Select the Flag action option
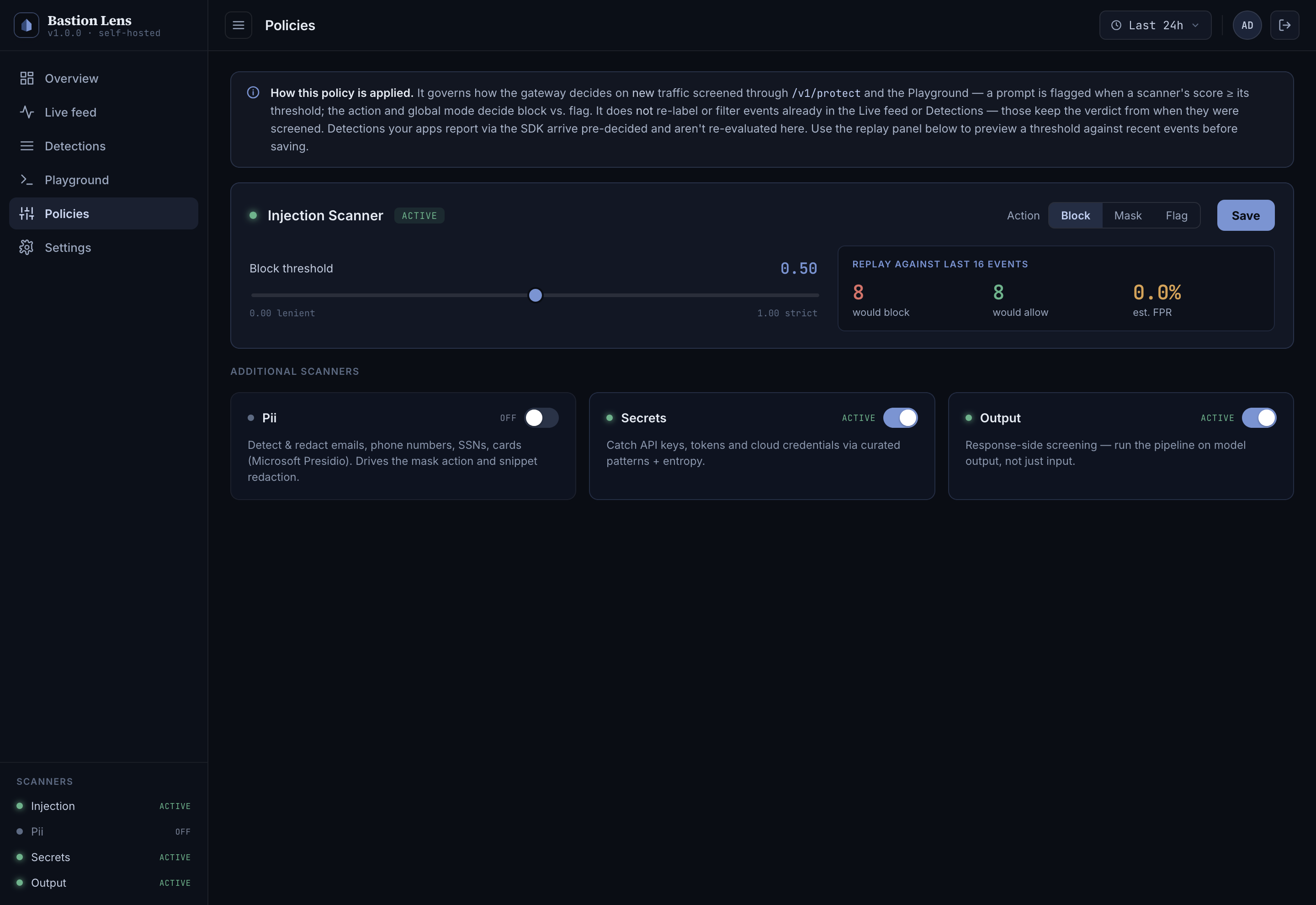 (x=1176, y=215)
